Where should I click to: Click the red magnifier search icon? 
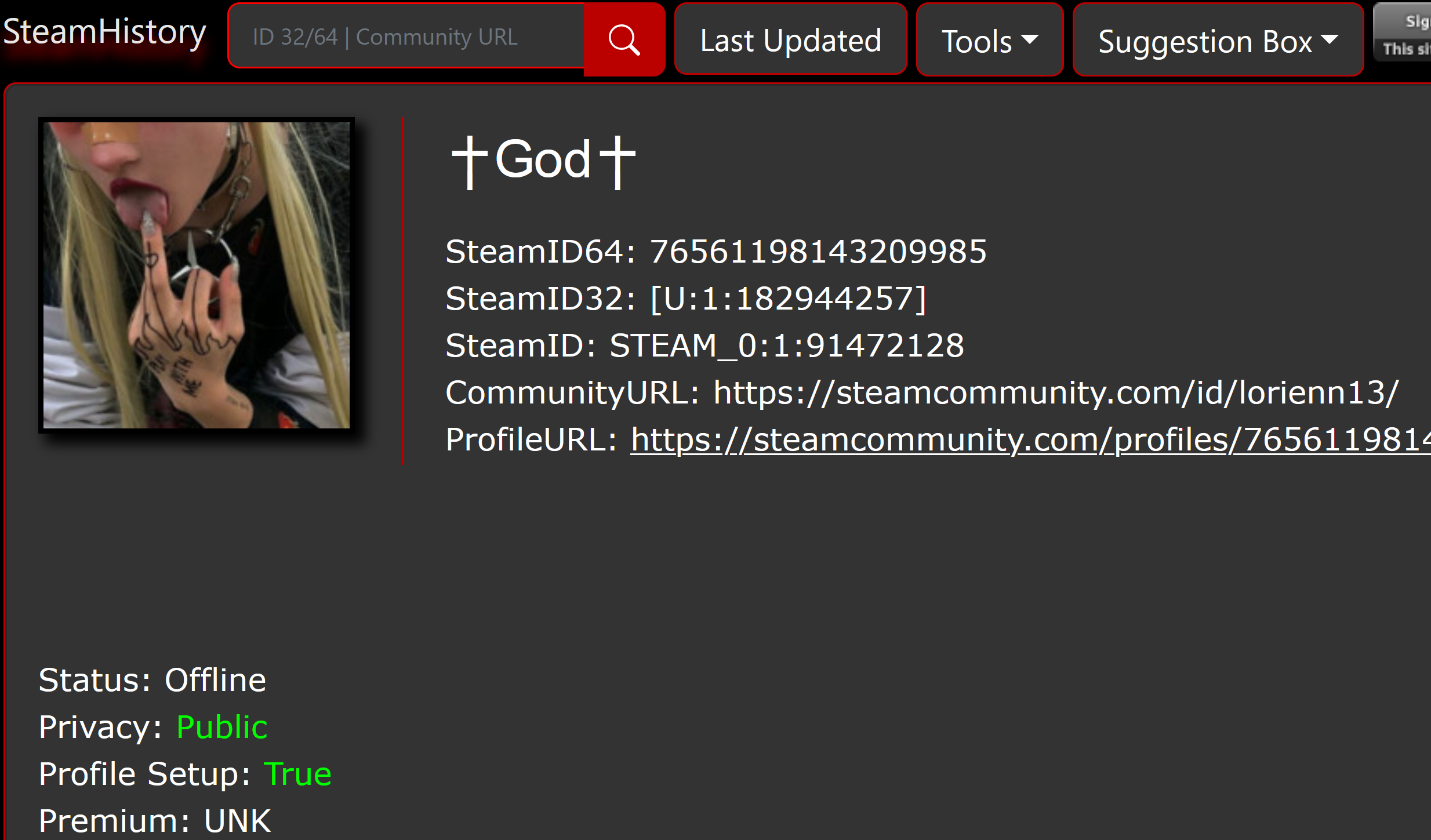(x=624, y=39)
